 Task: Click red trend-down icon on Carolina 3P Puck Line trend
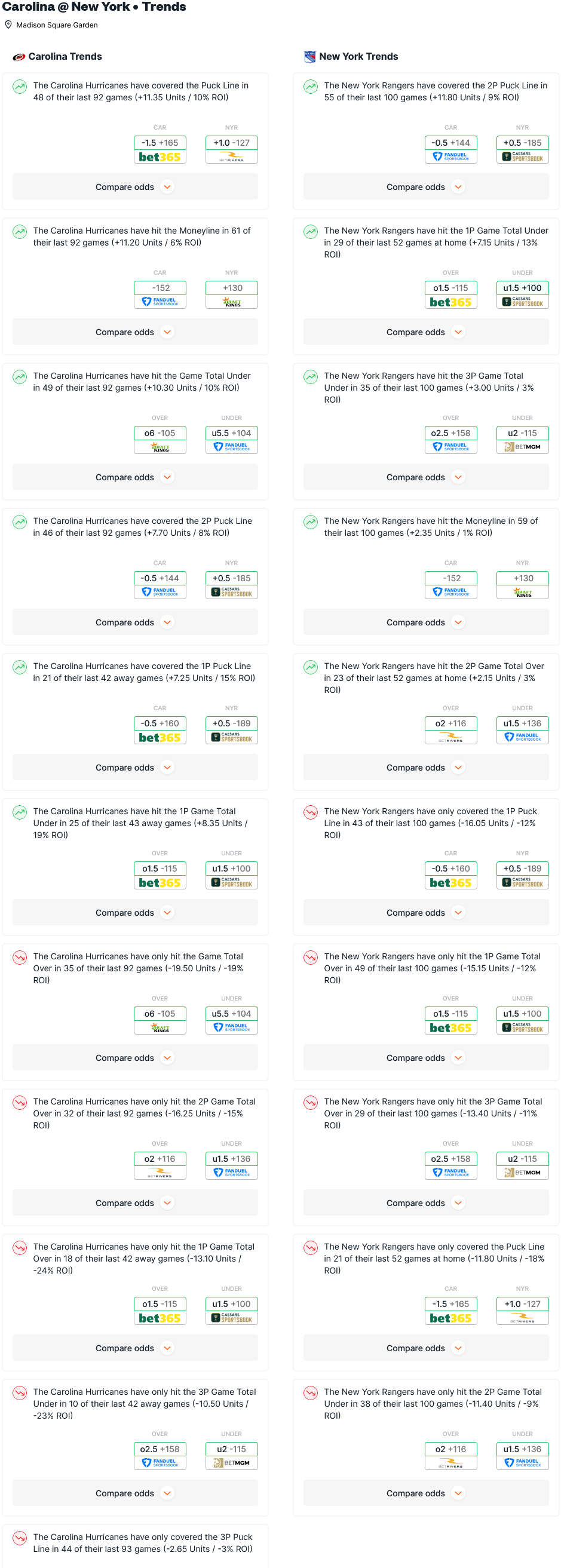click(20, 1538)
